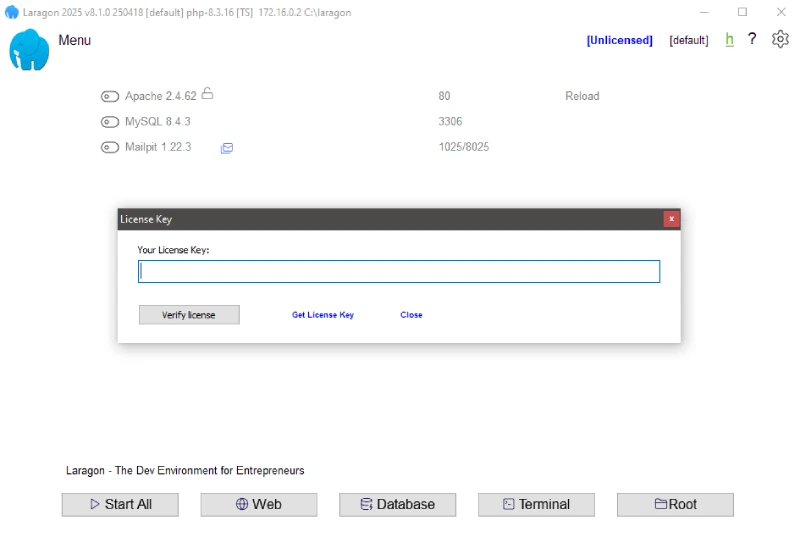This screenshot has height=548, width=800.
Task: Click Apache 2.4.62 service name
Action: pyautogui.click(x=161, y=96)
